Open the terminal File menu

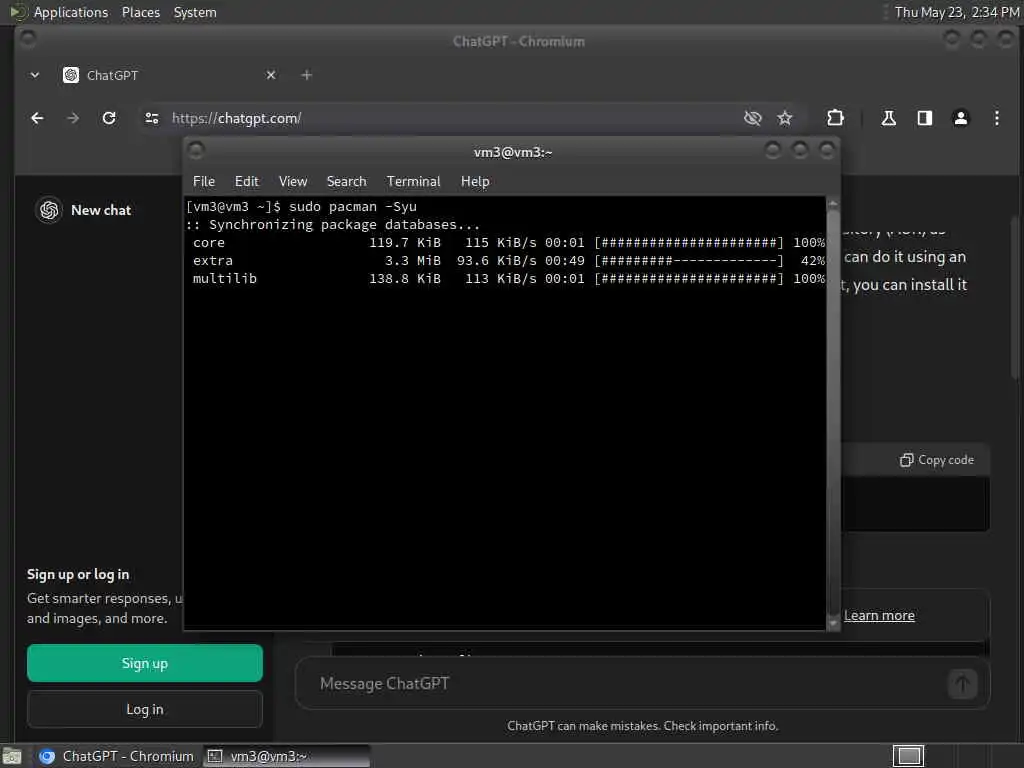click(x=204, y=182)
